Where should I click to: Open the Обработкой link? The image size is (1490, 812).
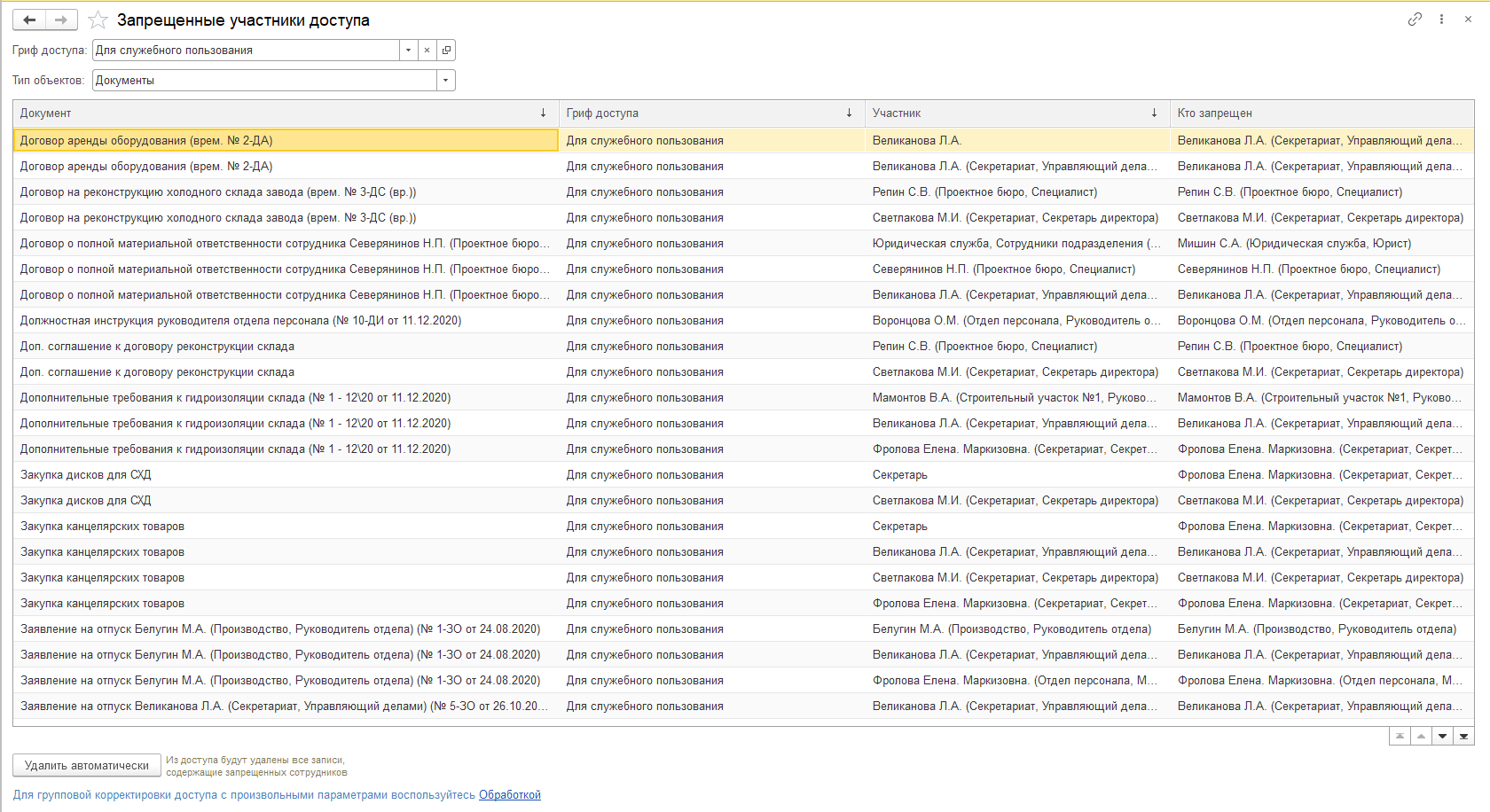509,795
